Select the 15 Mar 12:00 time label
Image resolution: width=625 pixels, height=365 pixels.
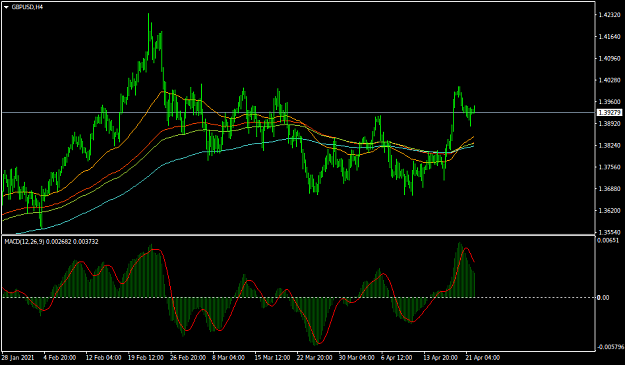(x=272, y=358)
